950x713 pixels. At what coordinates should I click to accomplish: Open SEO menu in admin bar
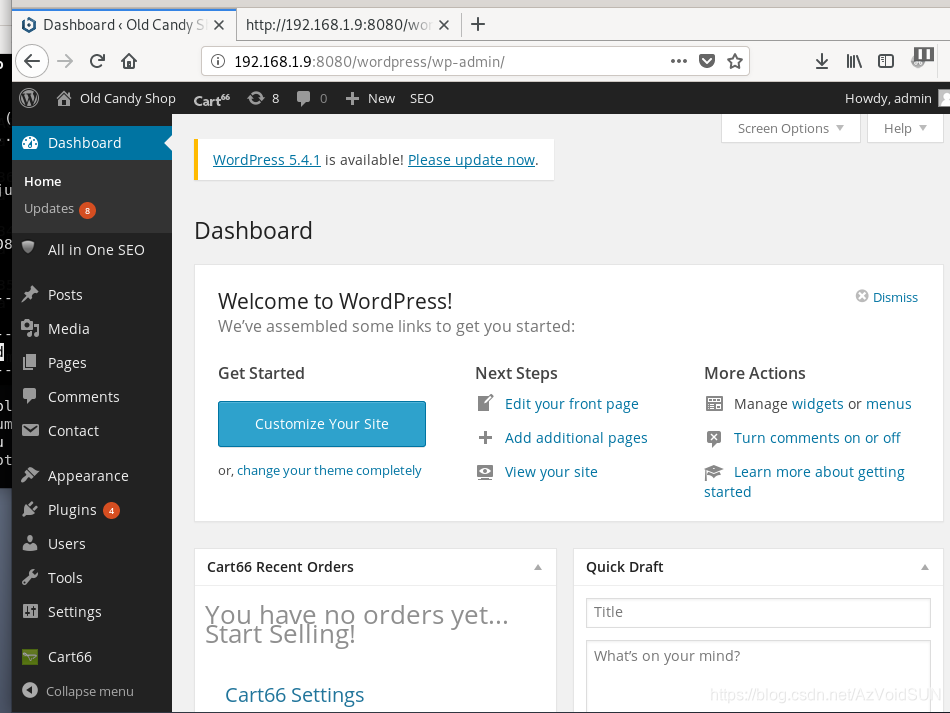422,98
